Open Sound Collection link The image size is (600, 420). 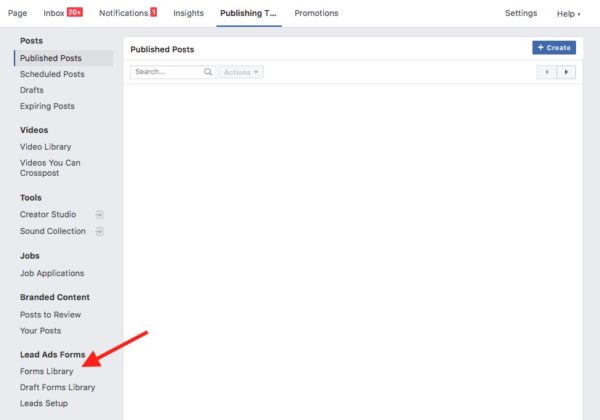(53, 231)
